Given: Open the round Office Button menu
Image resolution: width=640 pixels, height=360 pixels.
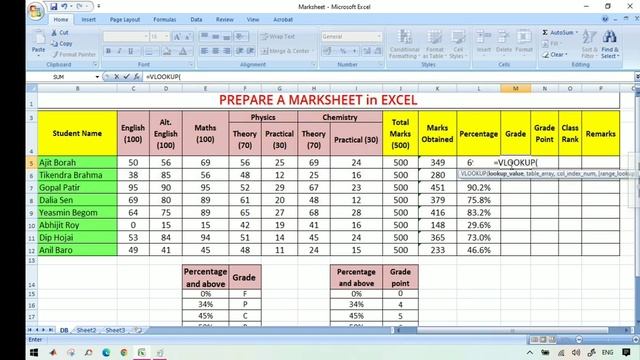Looking at the screenshot, I should (36, 11).
